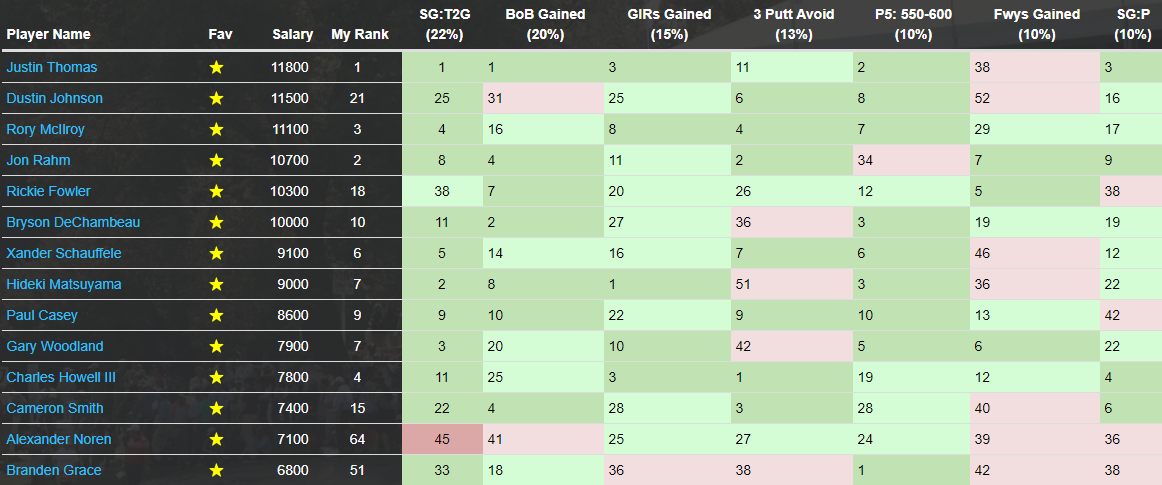Click the star next to Hideki Matsuyama
The height and width of the screenshot is (485, 1162).
click(x=216, y=285)
